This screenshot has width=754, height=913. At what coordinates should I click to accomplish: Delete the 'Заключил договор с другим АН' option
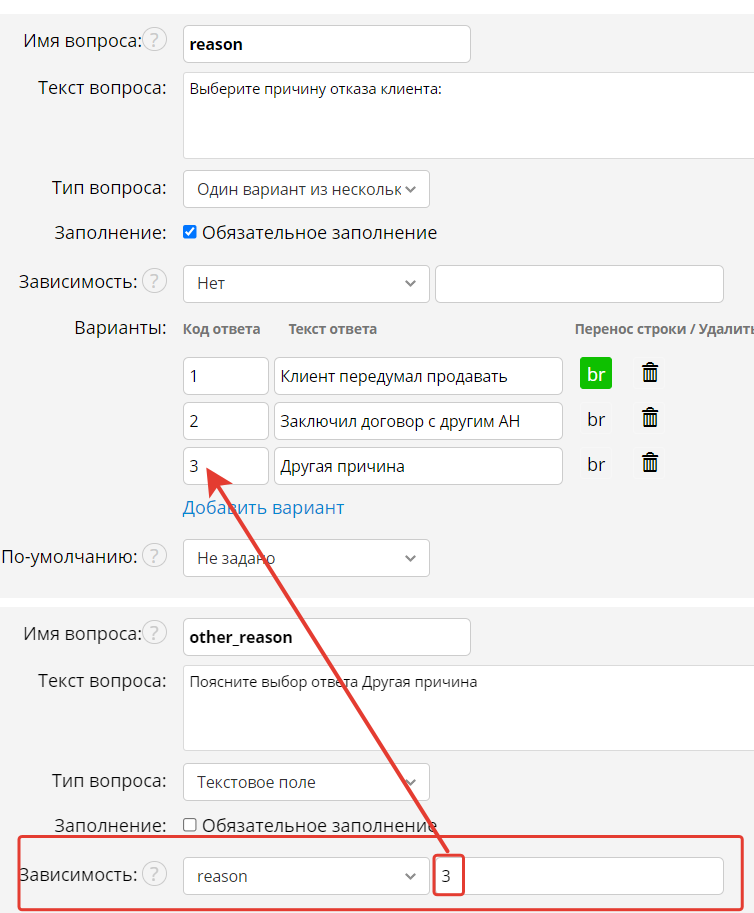650,419
